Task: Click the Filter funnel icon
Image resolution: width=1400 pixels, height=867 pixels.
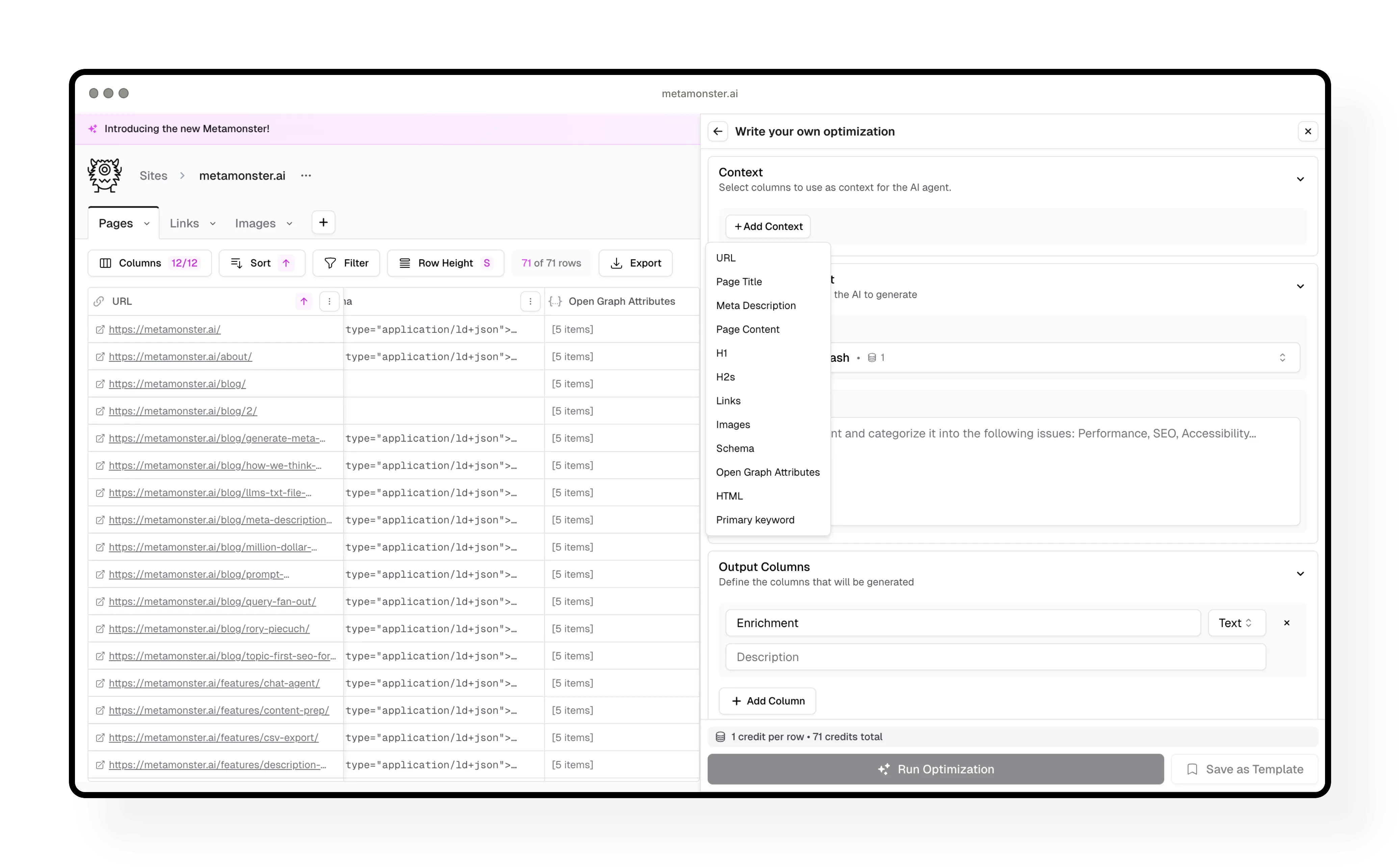Action: (x=330, y=263)
